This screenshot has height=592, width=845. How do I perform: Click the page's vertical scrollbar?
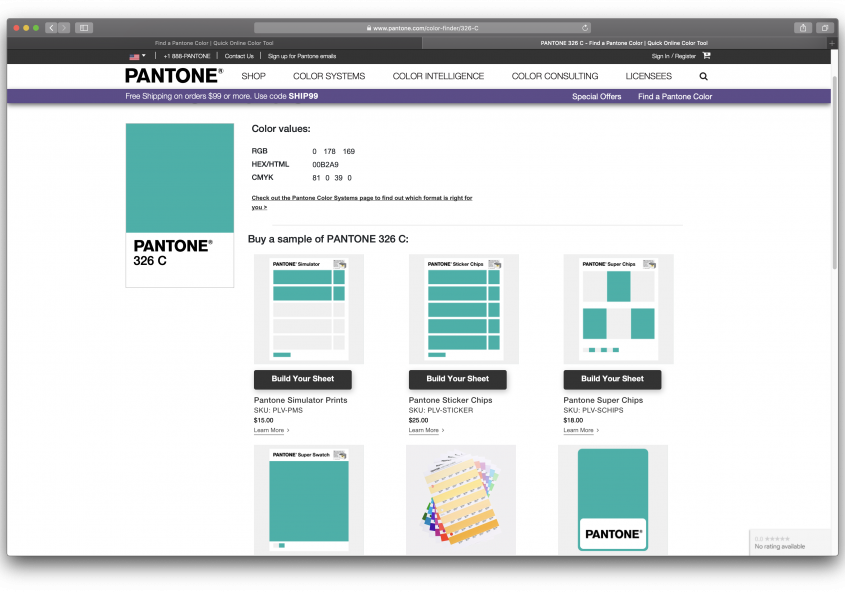(835, 172)
